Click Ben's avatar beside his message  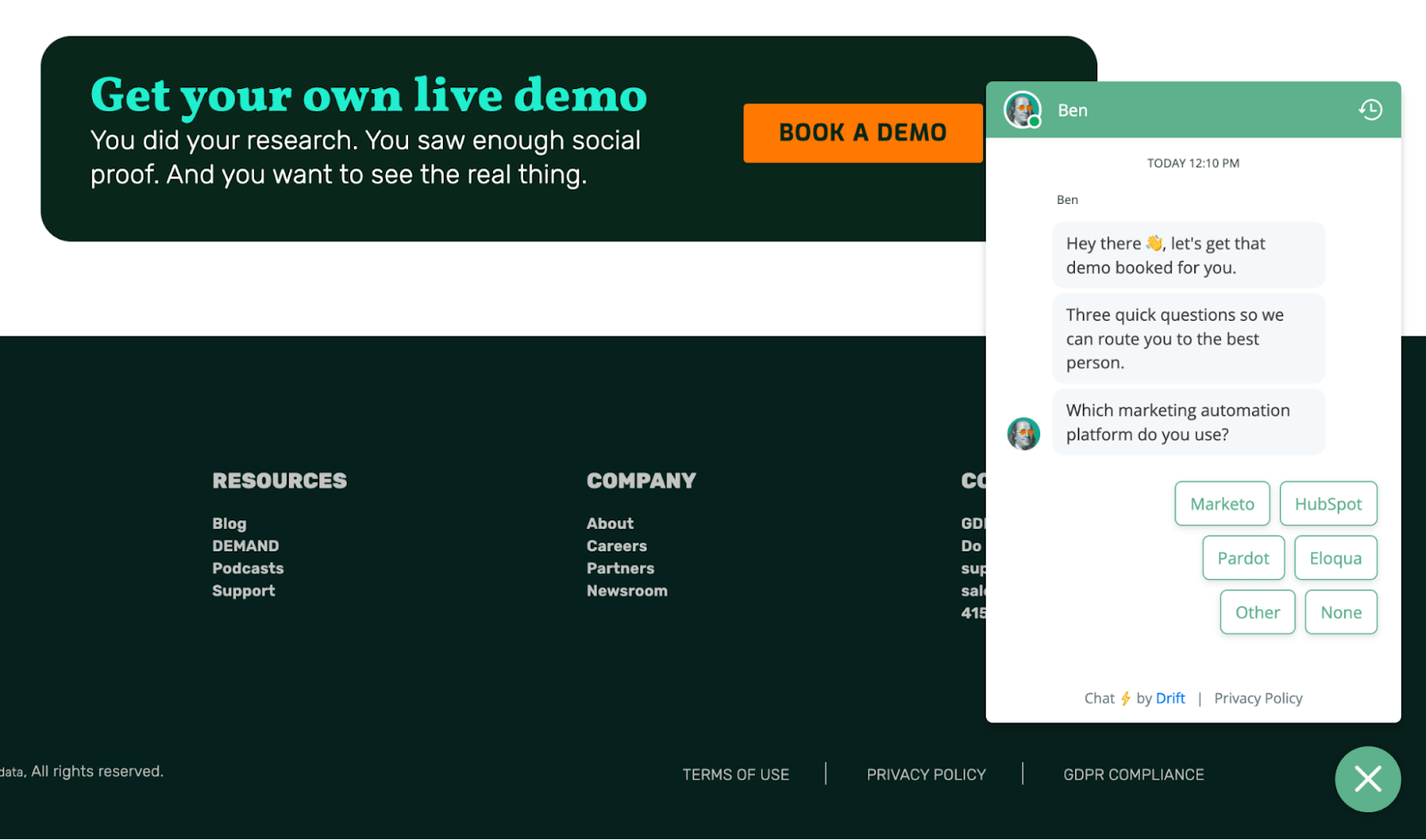(1023, 434)
